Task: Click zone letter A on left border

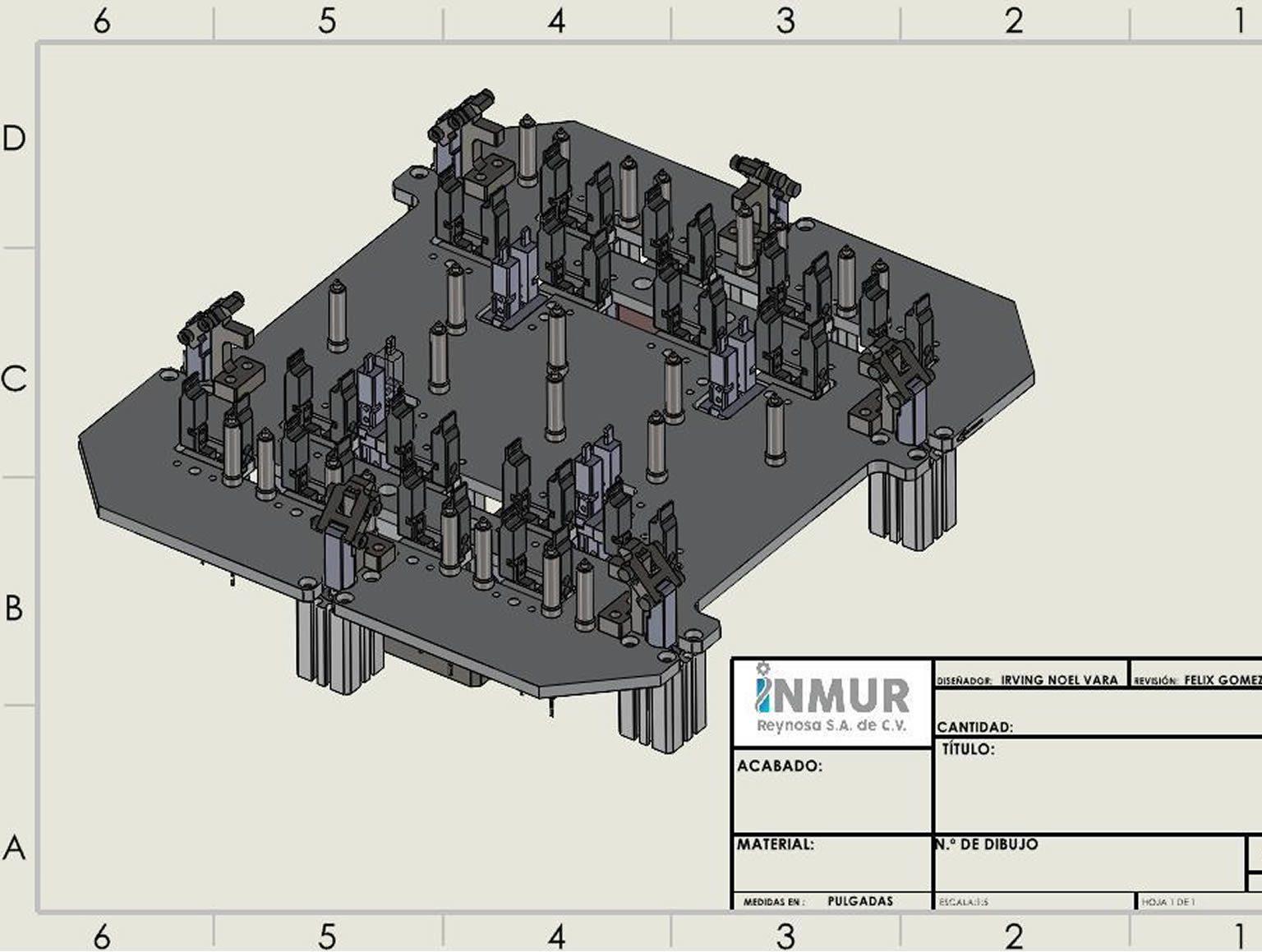Action: (x=14, y=847)
